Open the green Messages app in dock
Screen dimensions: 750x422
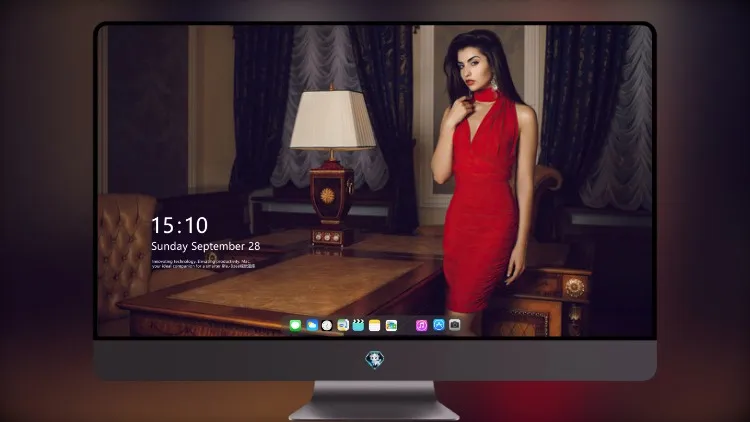(295, 325)
